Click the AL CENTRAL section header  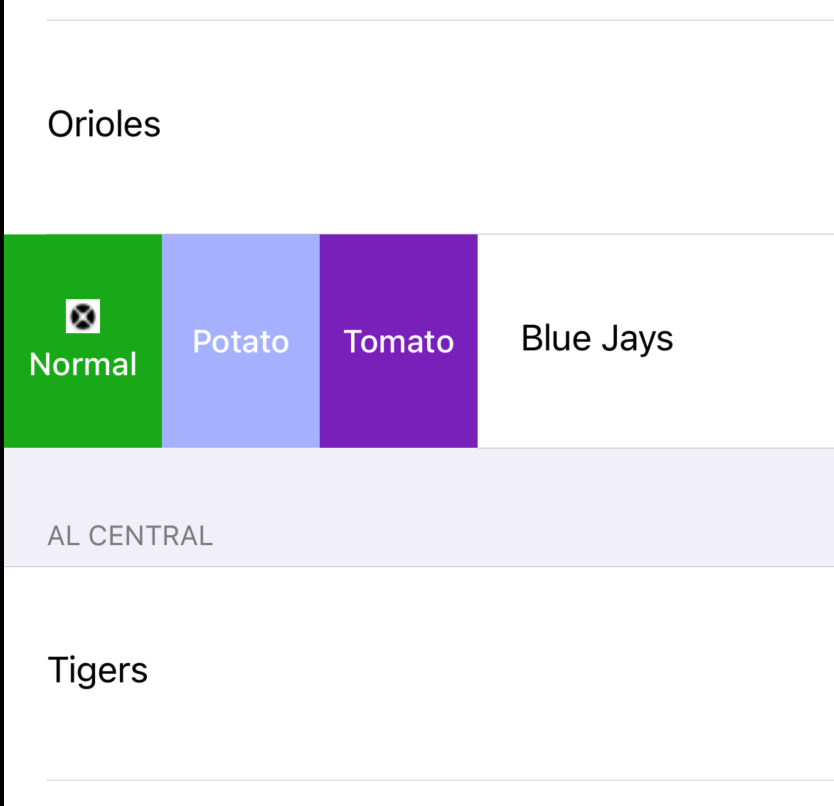[130, 536]
